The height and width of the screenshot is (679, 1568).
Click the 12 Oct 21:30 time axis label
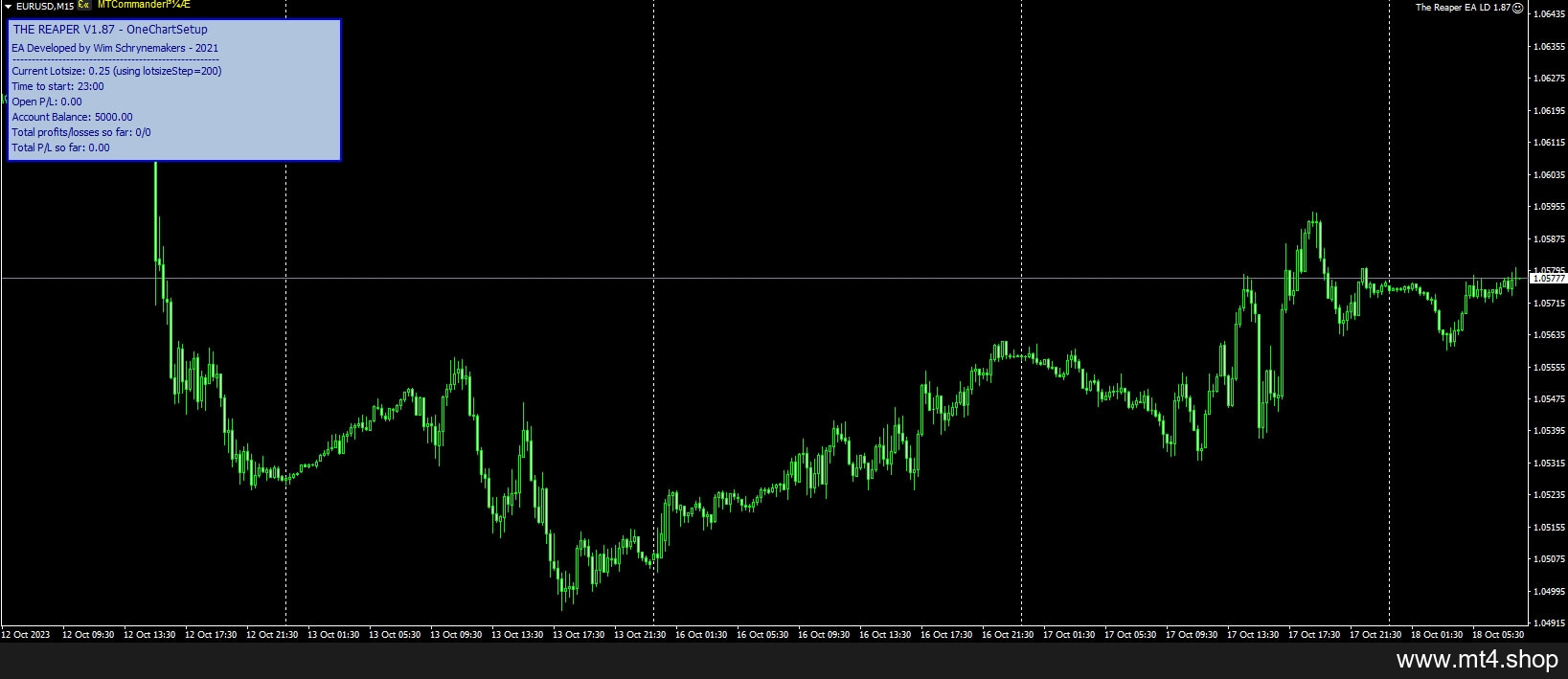pyautogui.click(x=274, y=634)
